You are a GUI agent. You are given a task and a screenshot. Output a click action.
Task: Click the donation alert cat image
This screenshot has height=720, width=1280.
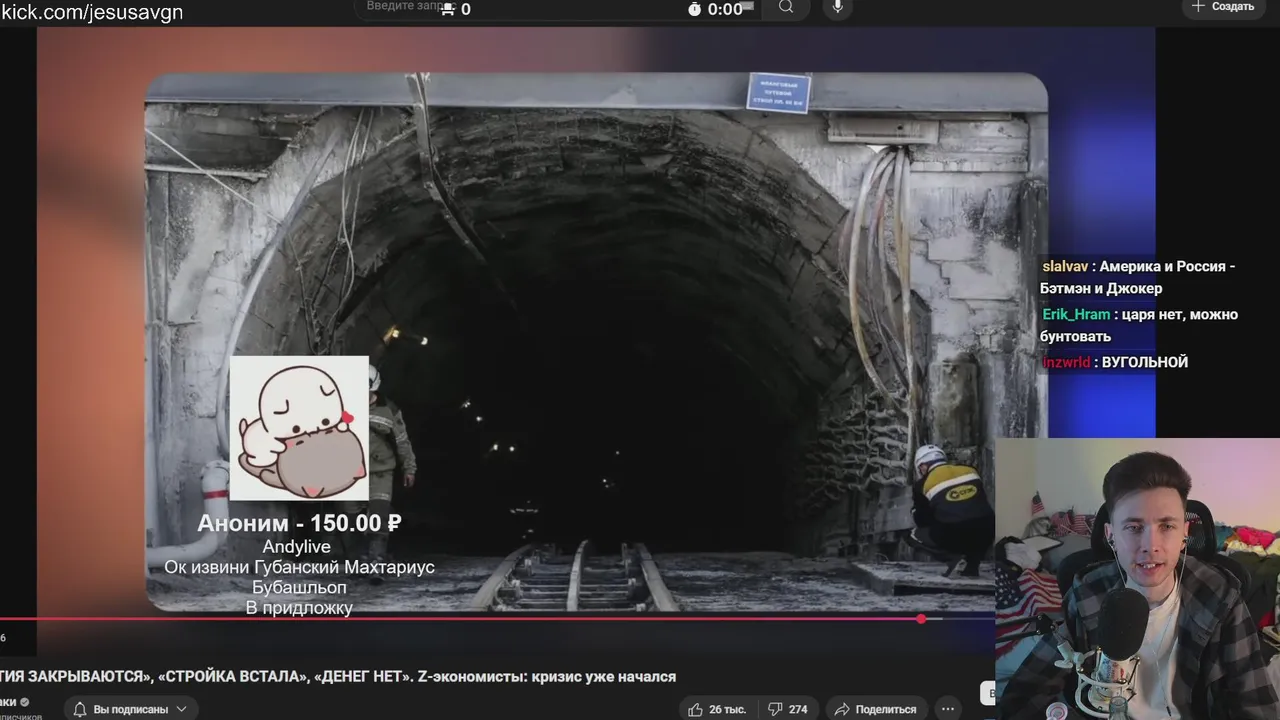tap(299, 428)
